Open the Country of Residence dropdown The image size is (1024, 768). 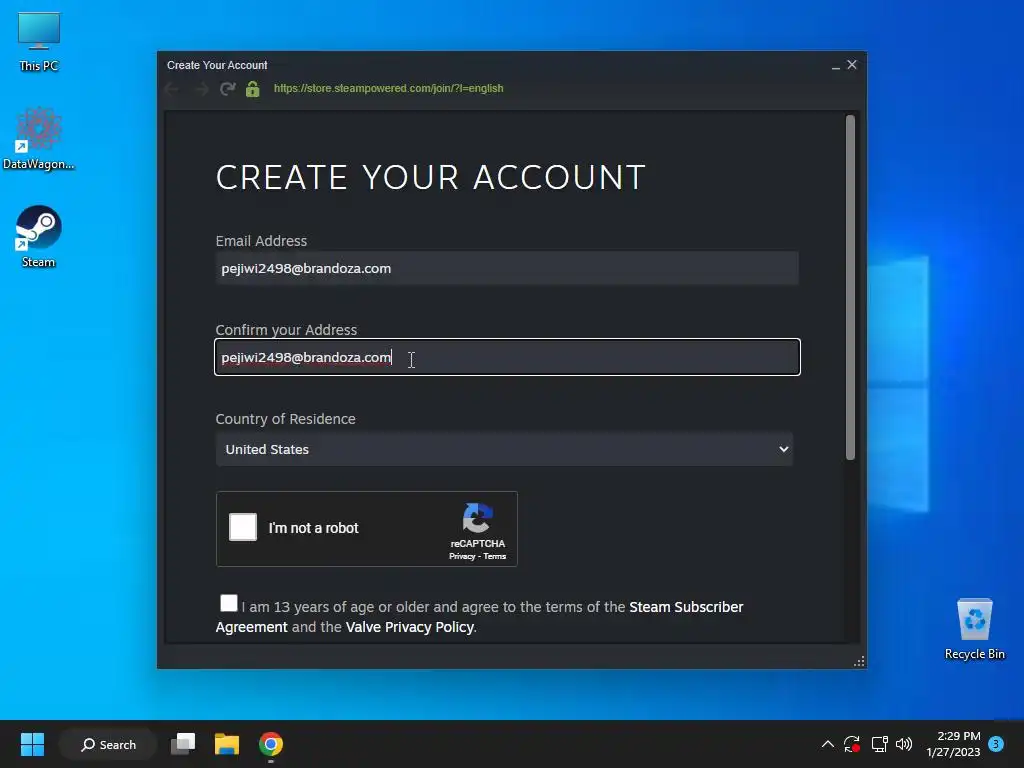click(504, 449)
